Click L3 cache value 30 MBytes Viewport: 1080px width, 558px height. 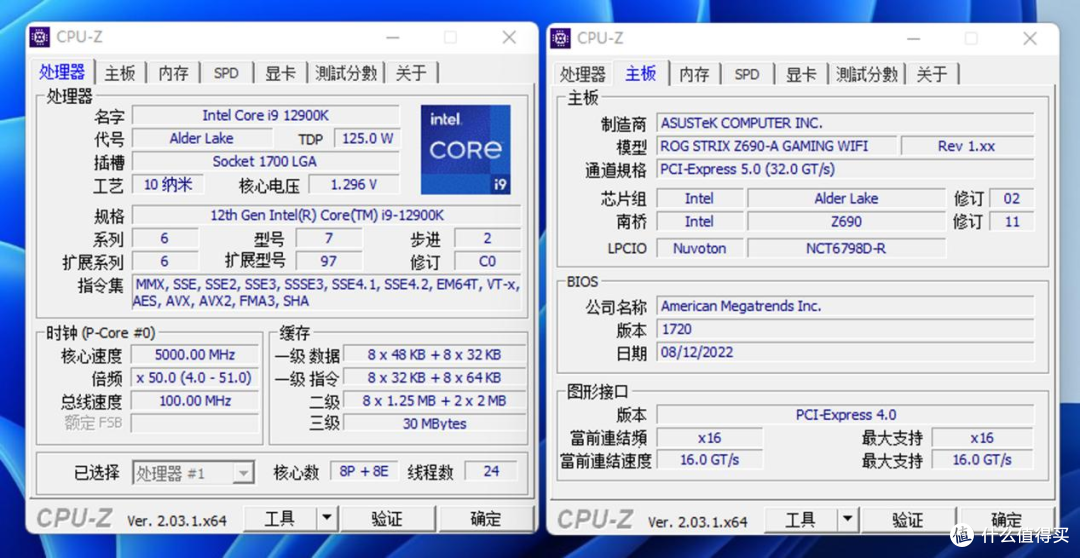click(x=434, y=424)
